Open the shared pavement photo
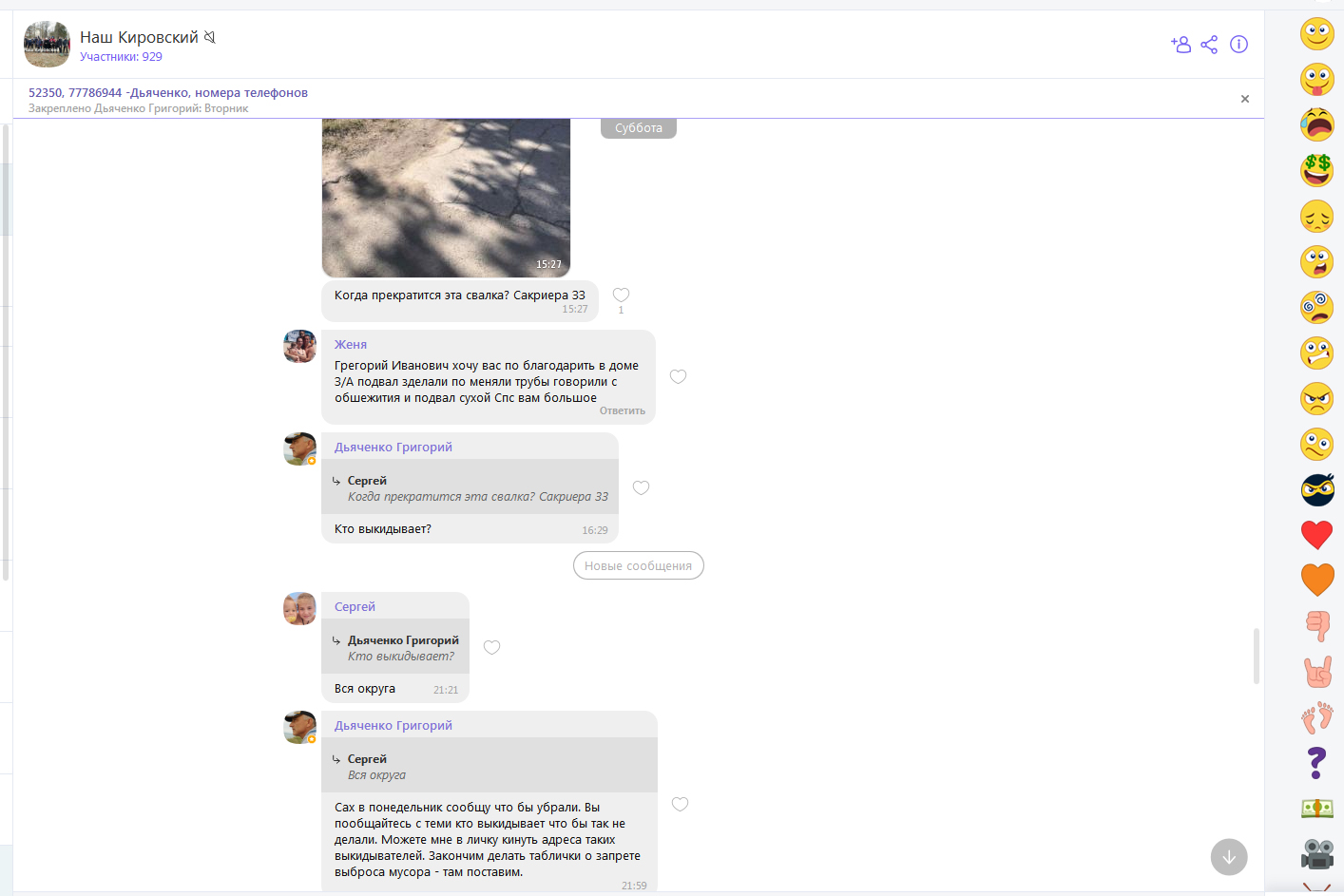This screenshot has width=1344, height=896. click(x=446, y=198)
